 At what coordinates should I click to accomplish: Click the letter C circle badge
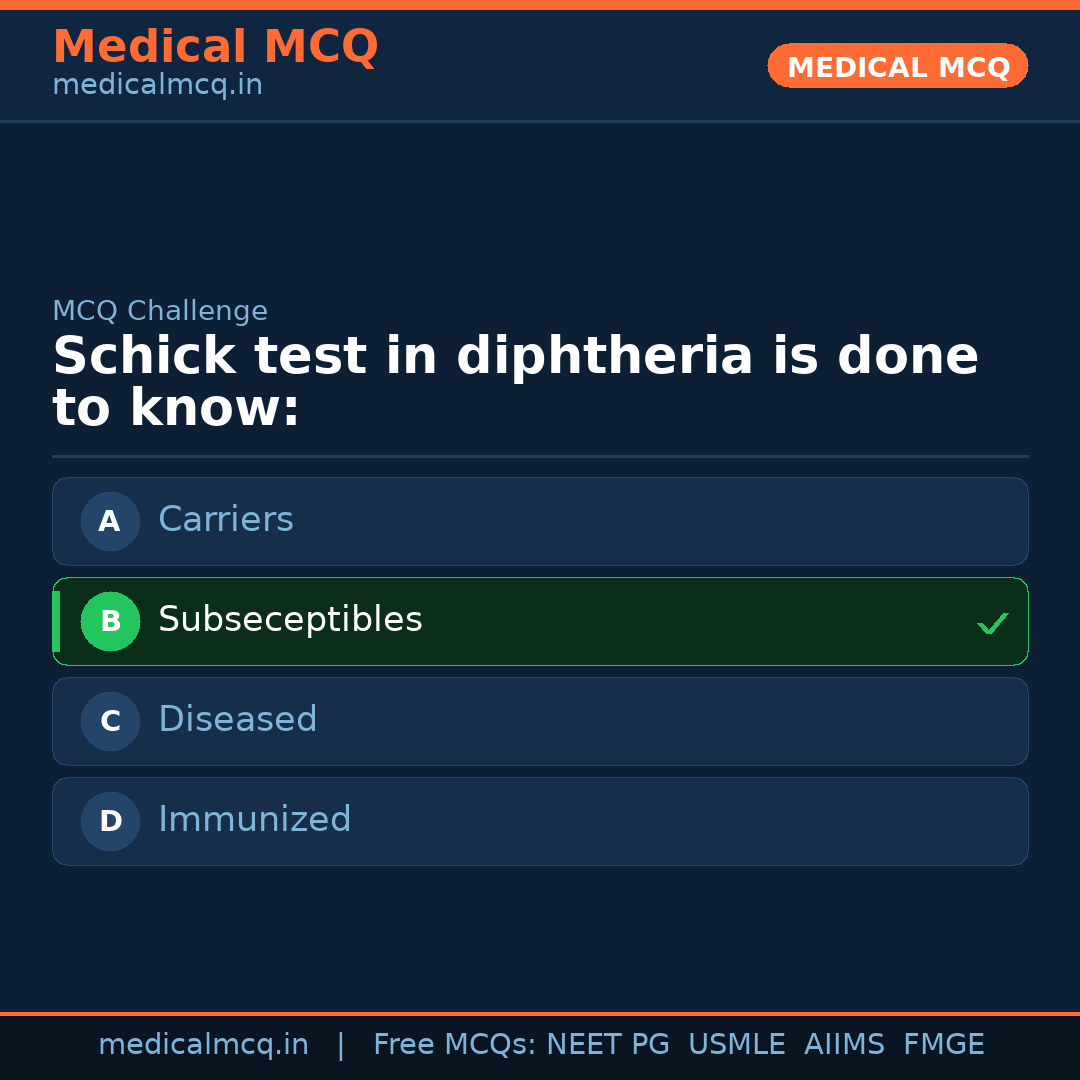[110, 721]
